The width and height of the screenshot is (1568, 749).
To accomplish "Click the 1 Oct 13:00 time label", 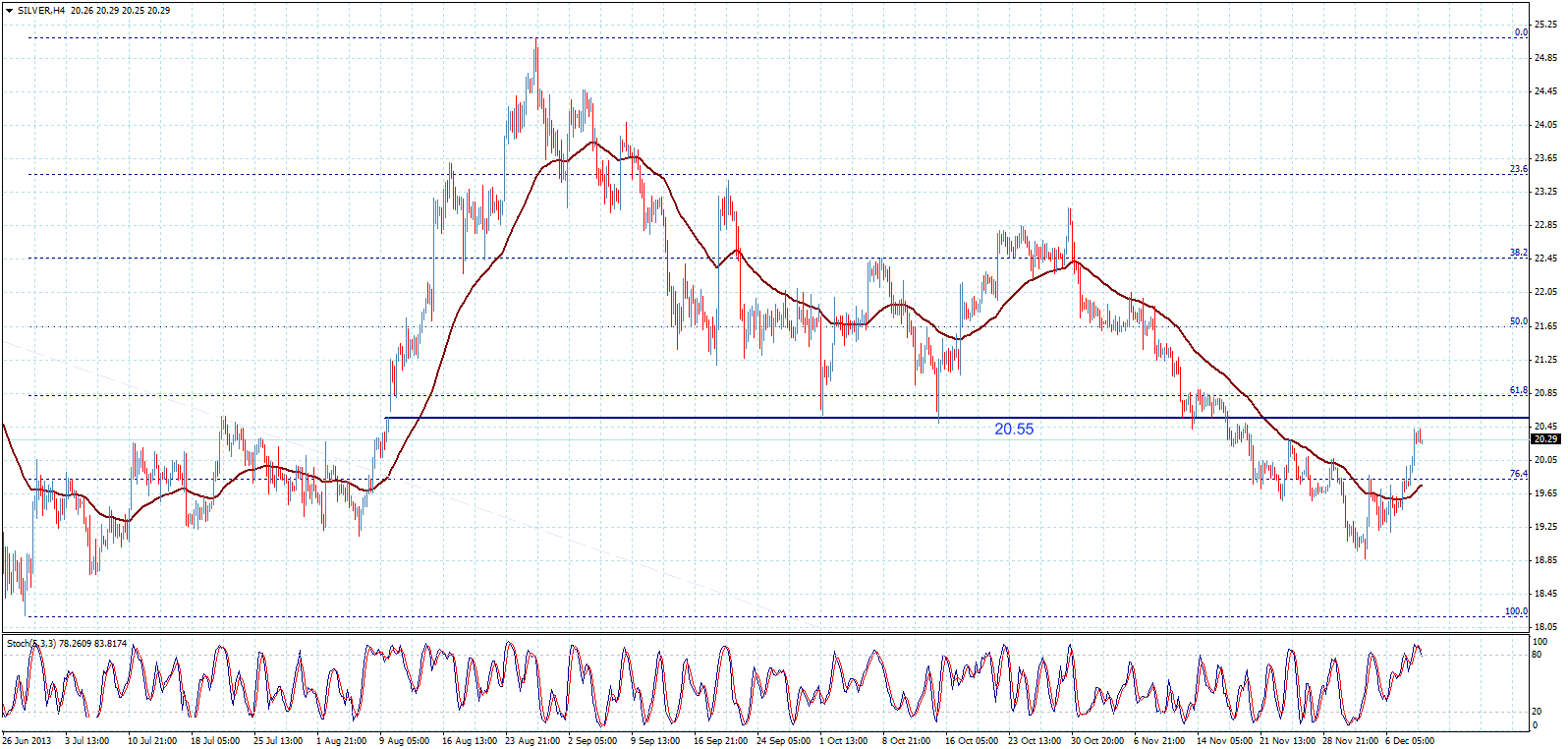I will 844,741.
